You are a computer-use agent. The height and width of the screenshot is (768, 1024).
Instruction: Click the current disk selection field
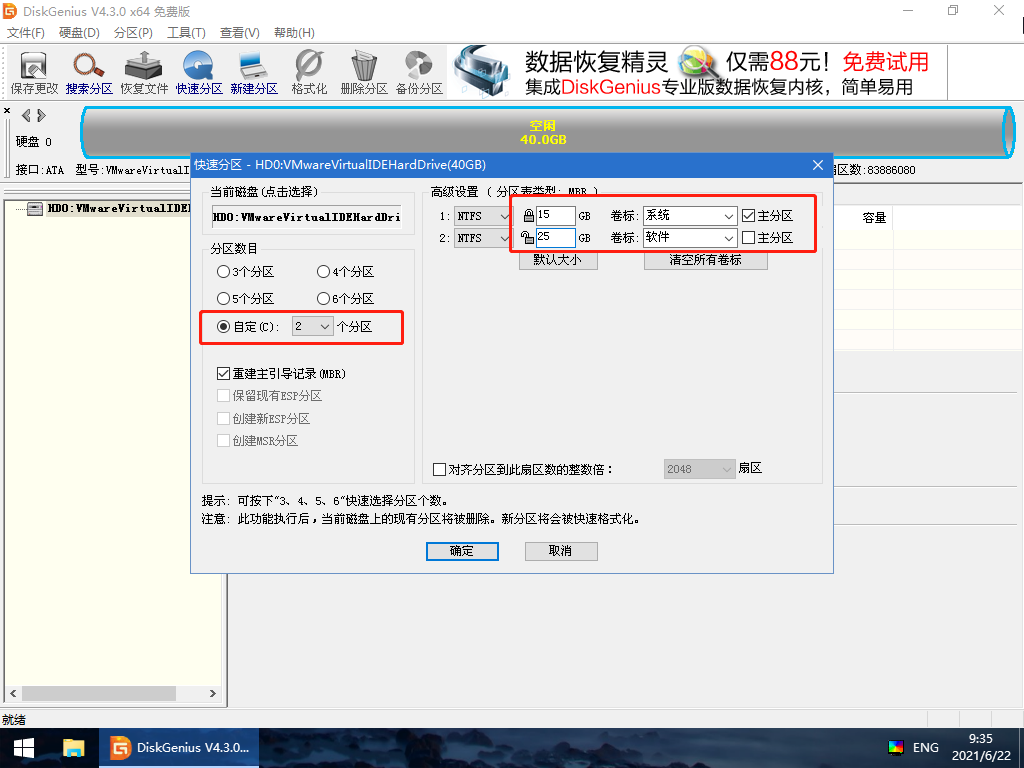(x=307, y=217)
